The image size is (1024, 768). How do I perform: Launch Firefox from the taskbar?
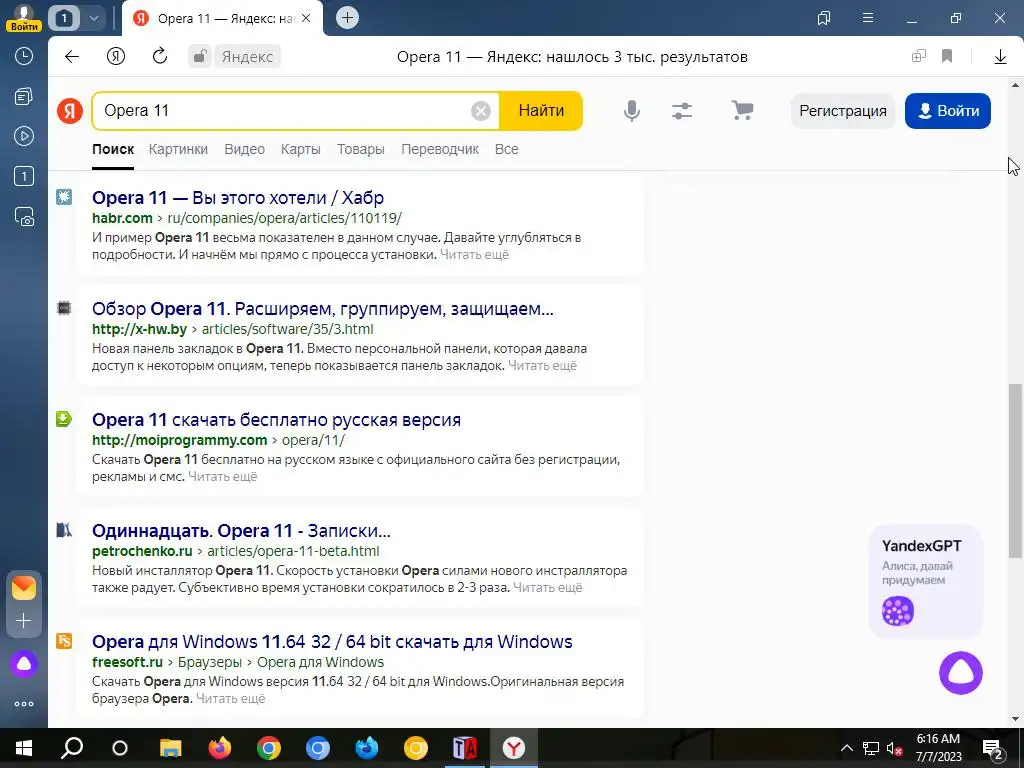coord(219,748)
